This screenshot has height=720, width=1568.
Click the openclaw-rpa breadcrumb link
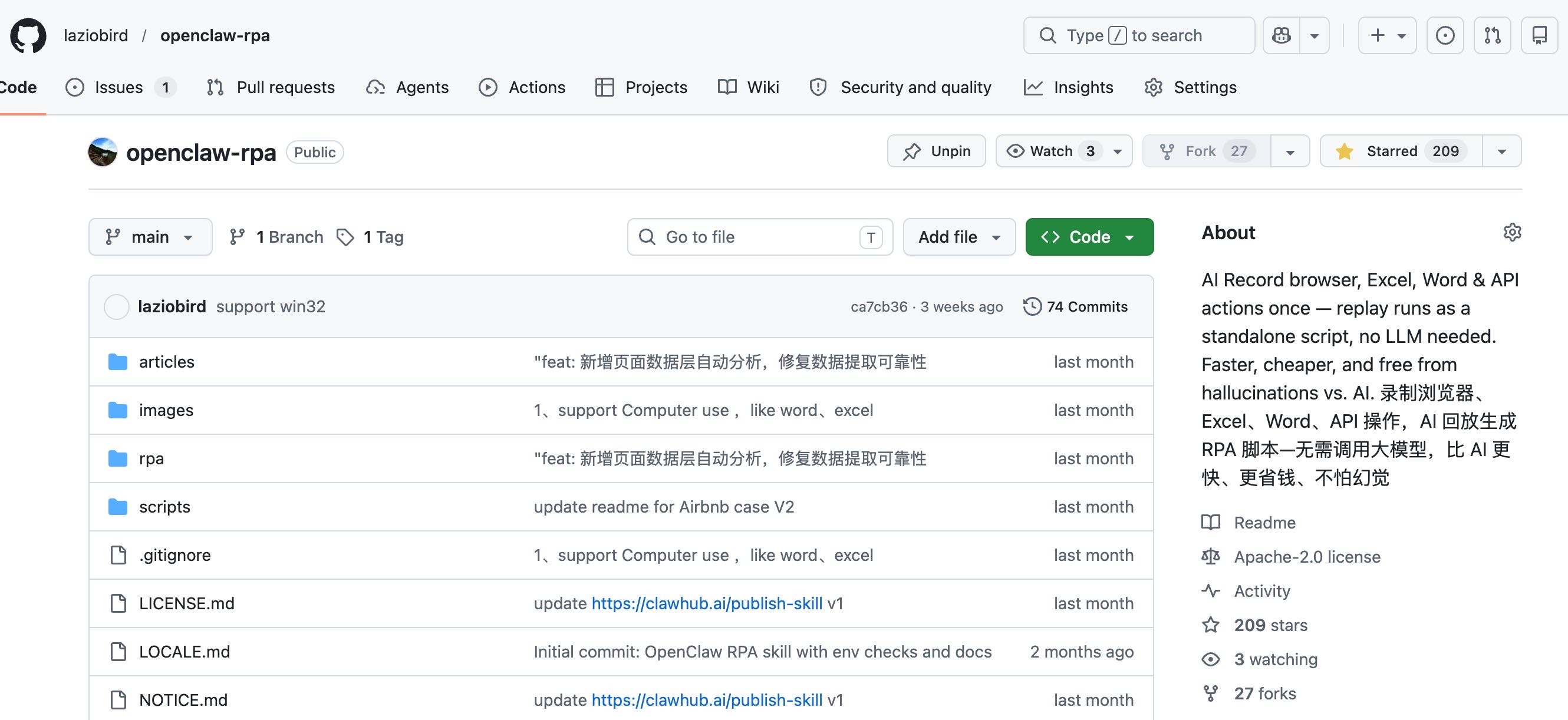click(x=215, y=35)
